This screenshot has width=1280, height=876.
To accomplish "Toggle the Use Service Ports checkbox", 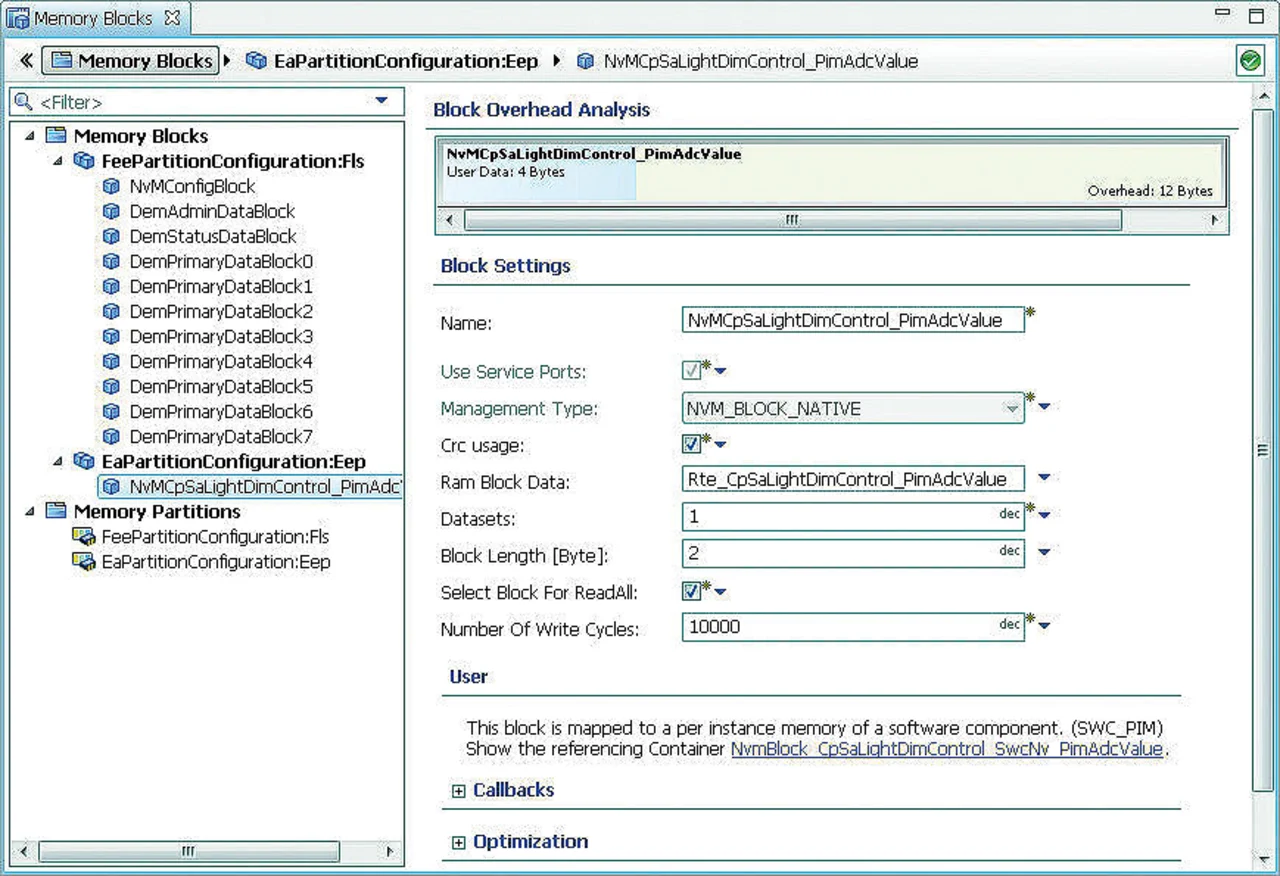I will click(x=691, y=371).
